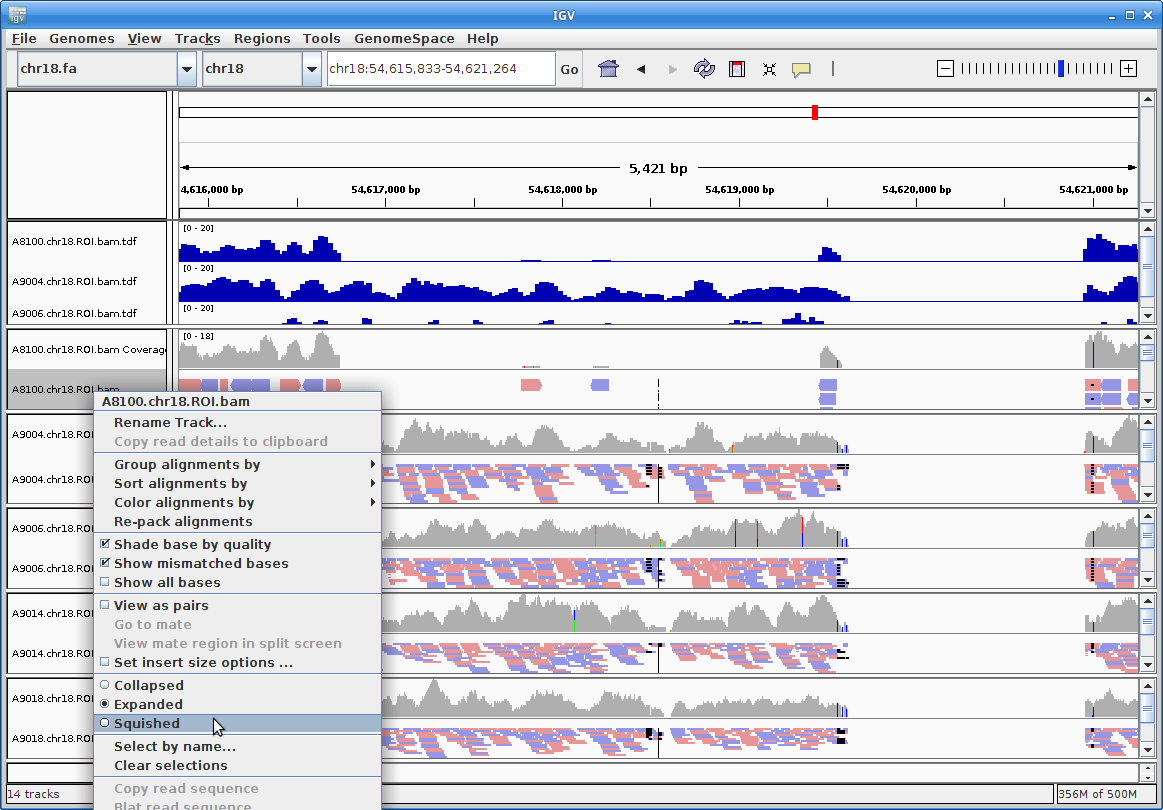Click Select by name in the menu
1163x810 pixels.
point(174,746)
